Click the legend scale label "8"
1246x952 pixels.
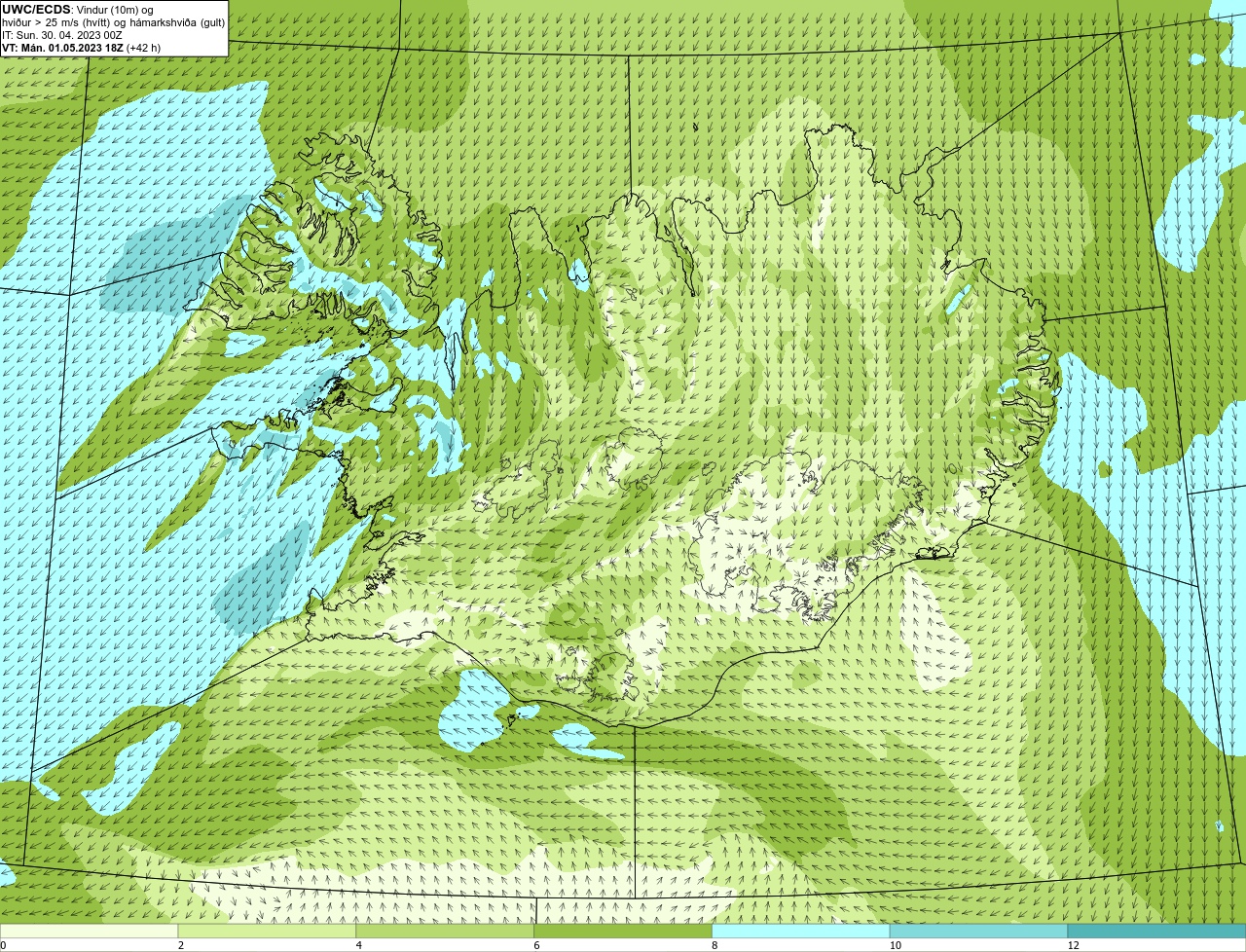pyautogui.click(x=715, y=945)
